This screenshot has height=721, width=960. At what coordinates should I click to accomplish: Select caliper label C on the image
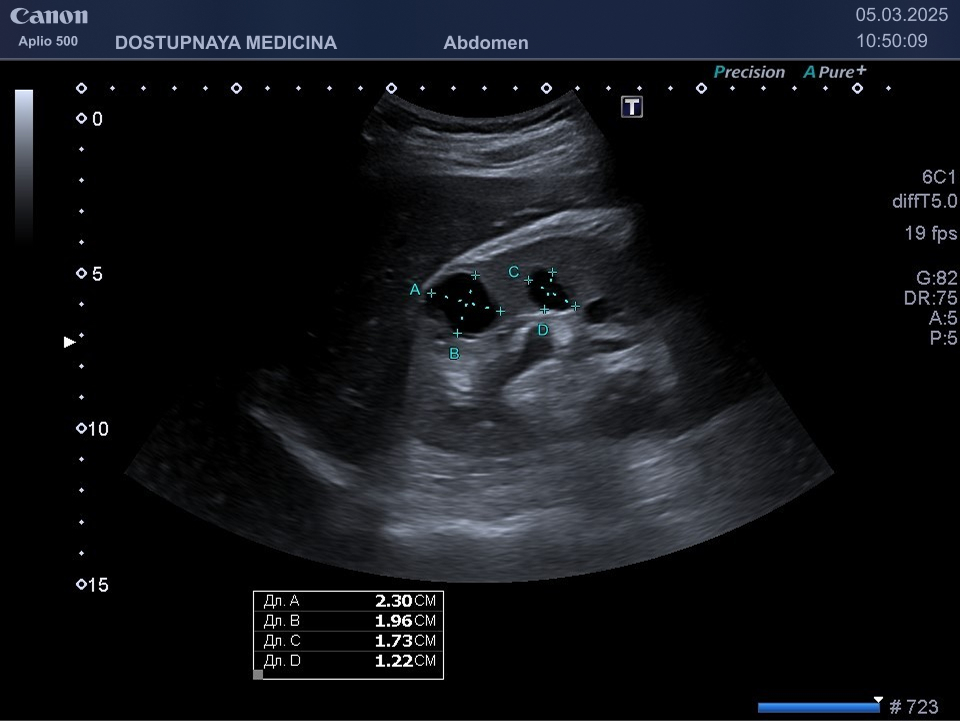pyautogui.click(x=513, y=272)
